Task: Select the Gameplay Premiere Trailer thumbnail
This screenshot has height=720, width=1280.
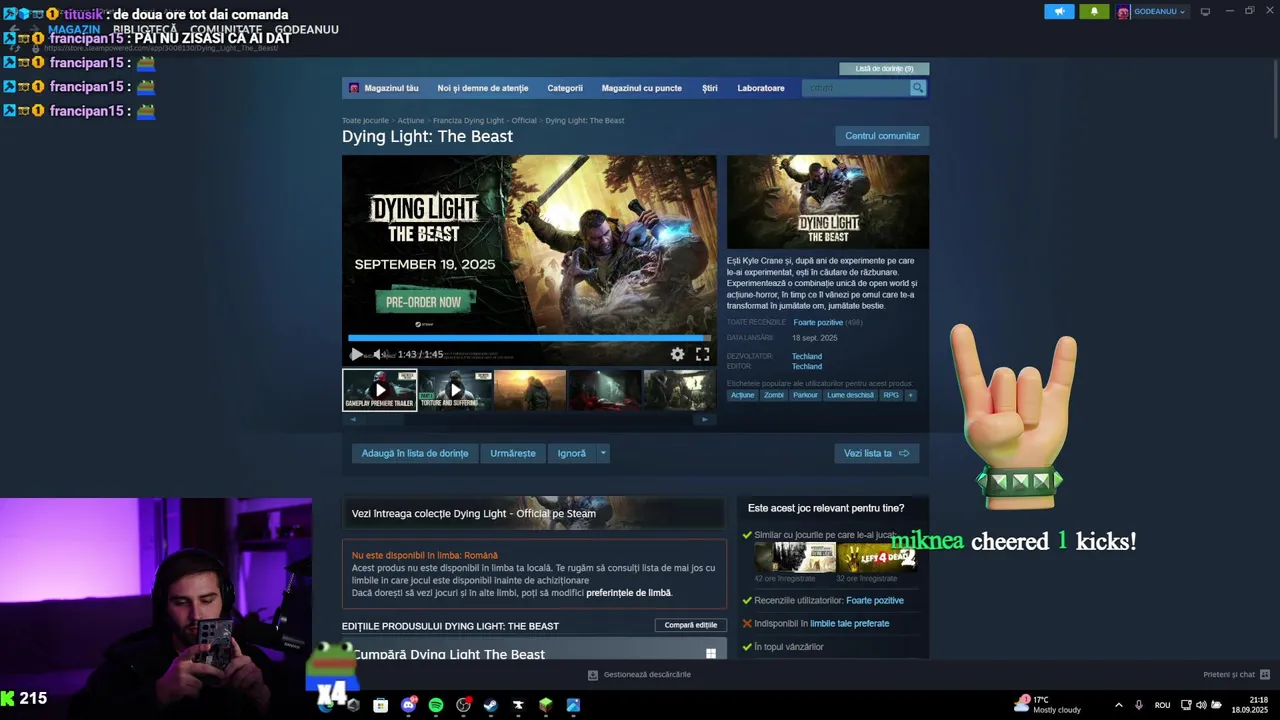Action: click(x=380, y=390)
